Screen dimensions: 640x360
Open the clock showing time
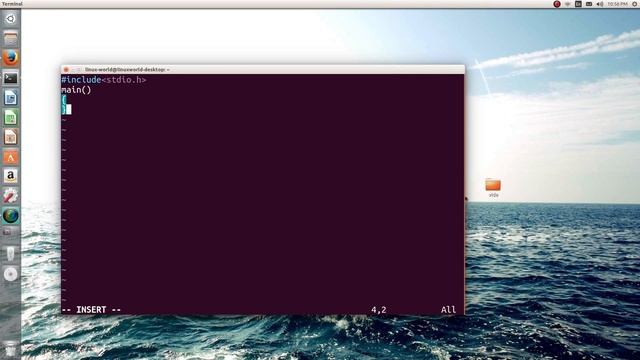(617, 4)
